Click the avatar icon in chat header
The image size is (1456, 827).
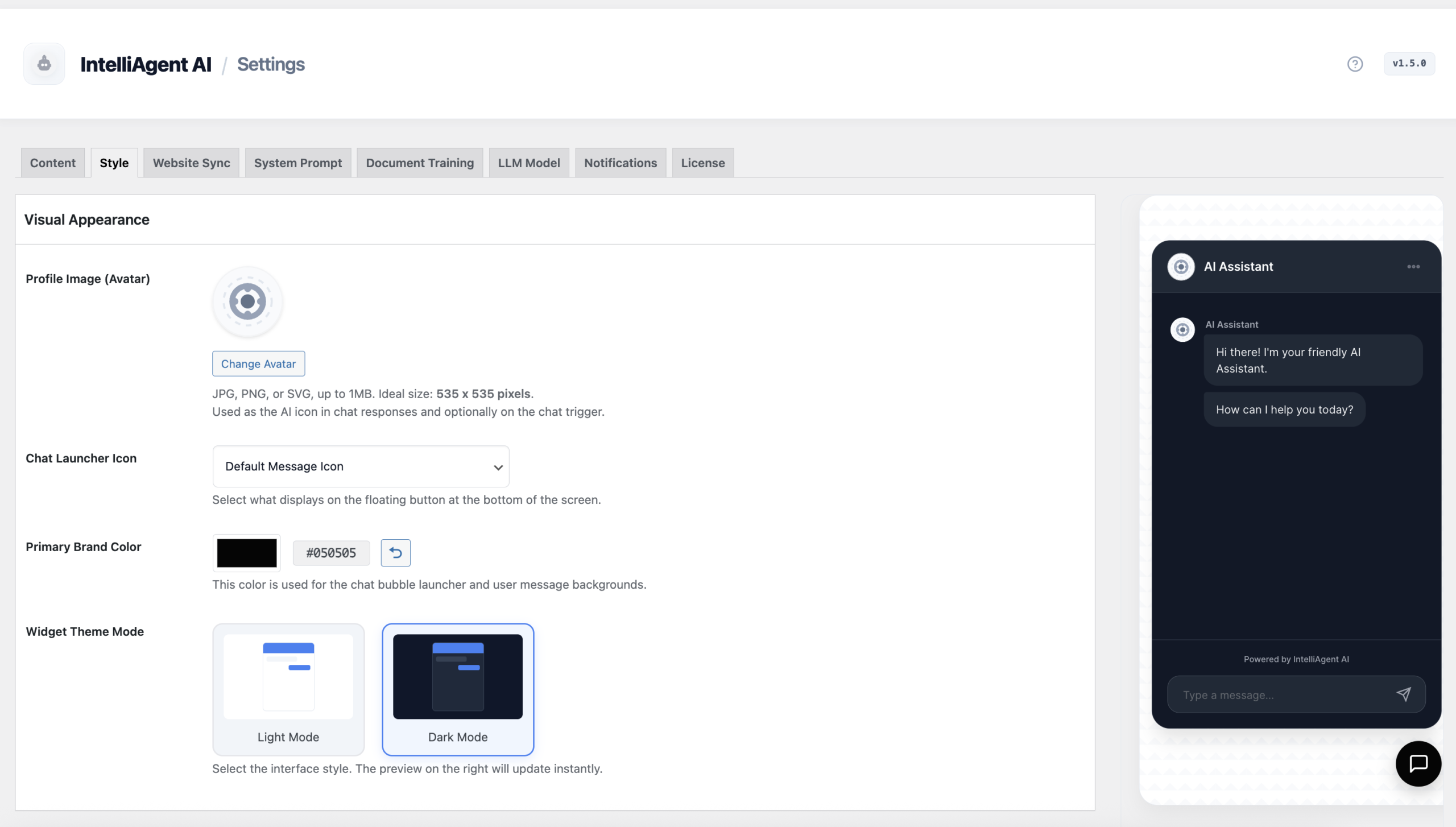(x=1181, y=266)
